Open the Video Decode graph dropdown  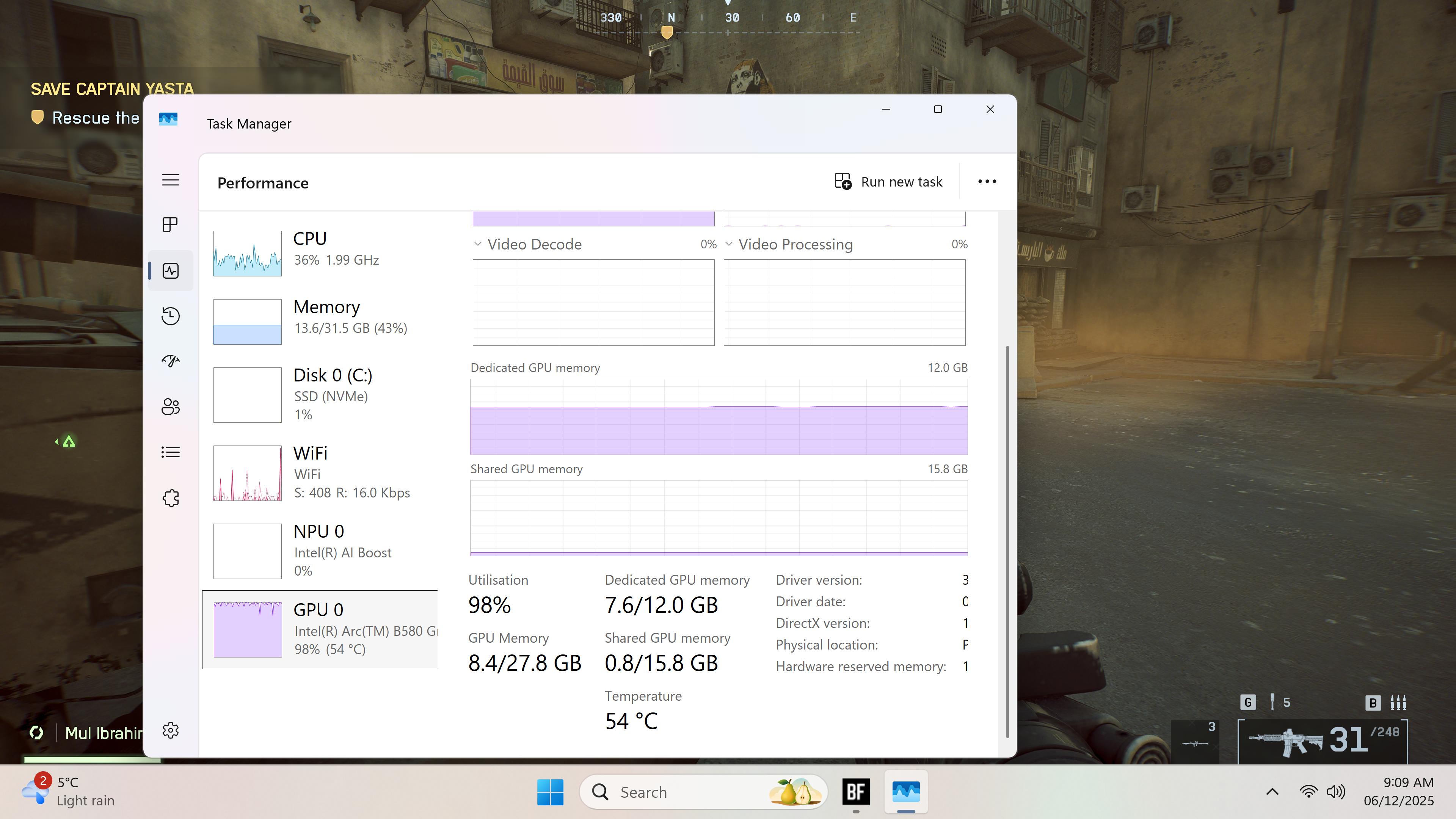[x=478, y=244]
